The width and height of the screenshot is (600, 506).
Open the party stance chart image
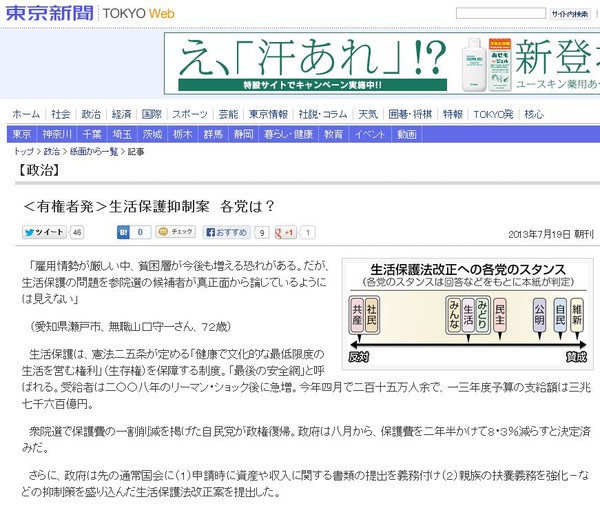point(468,314)
